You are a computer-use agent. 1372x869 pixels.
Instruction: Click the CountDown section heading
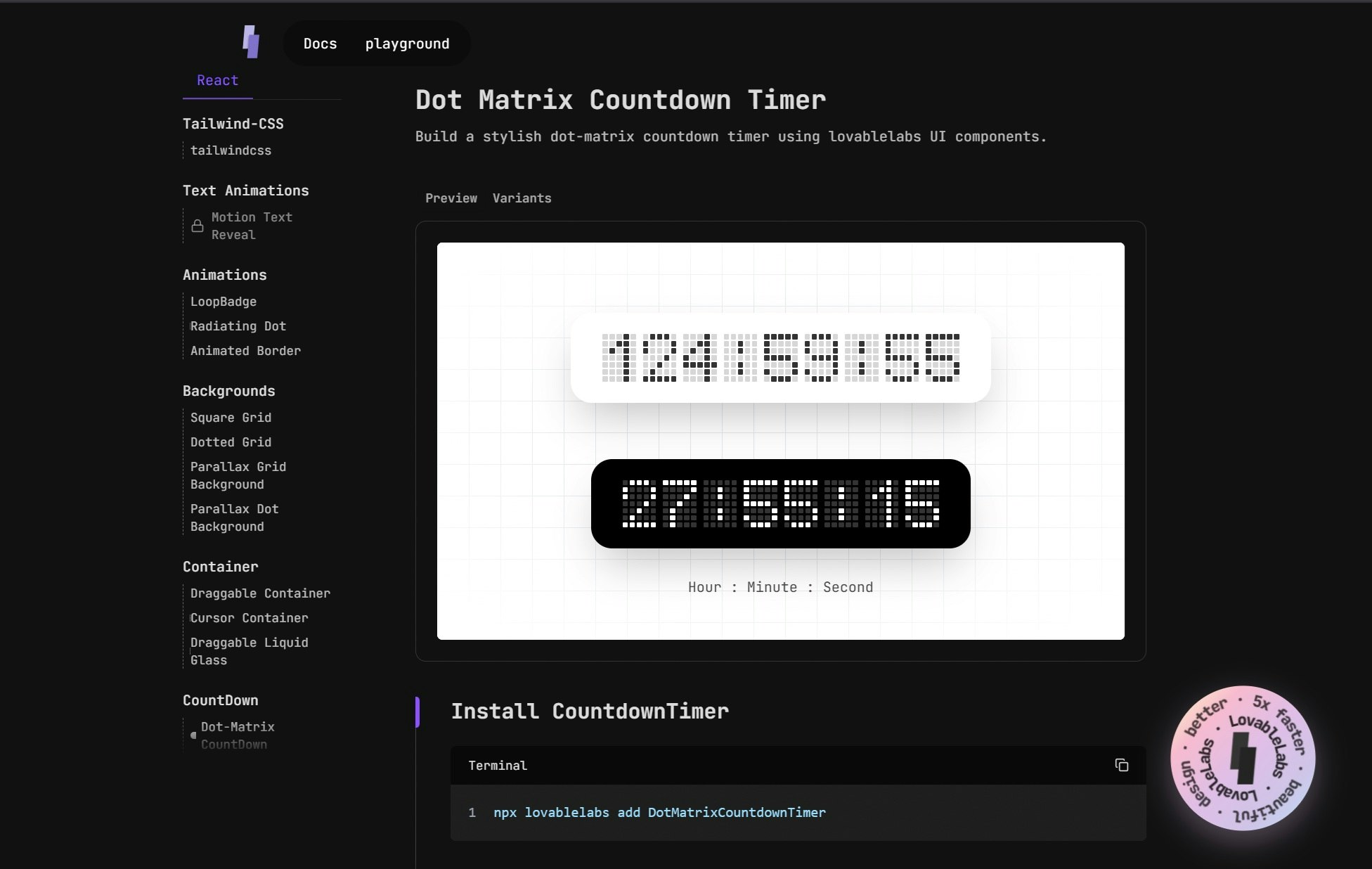pos(221,700)
